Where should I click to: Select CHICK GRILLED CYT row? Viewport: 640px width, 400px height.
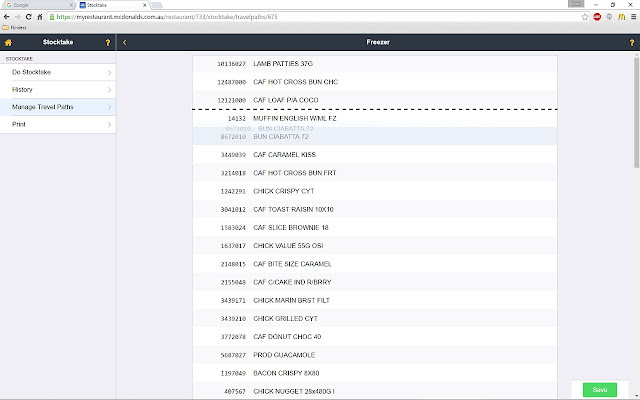click(x=375, y=319)
